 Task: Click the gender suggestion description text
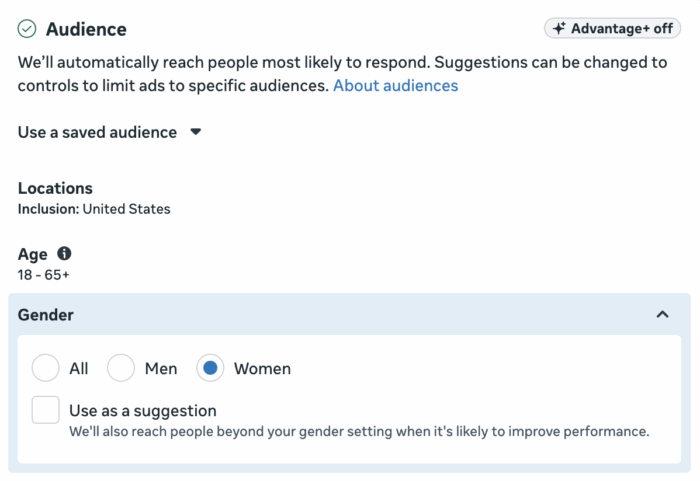(x=359, y=432)
